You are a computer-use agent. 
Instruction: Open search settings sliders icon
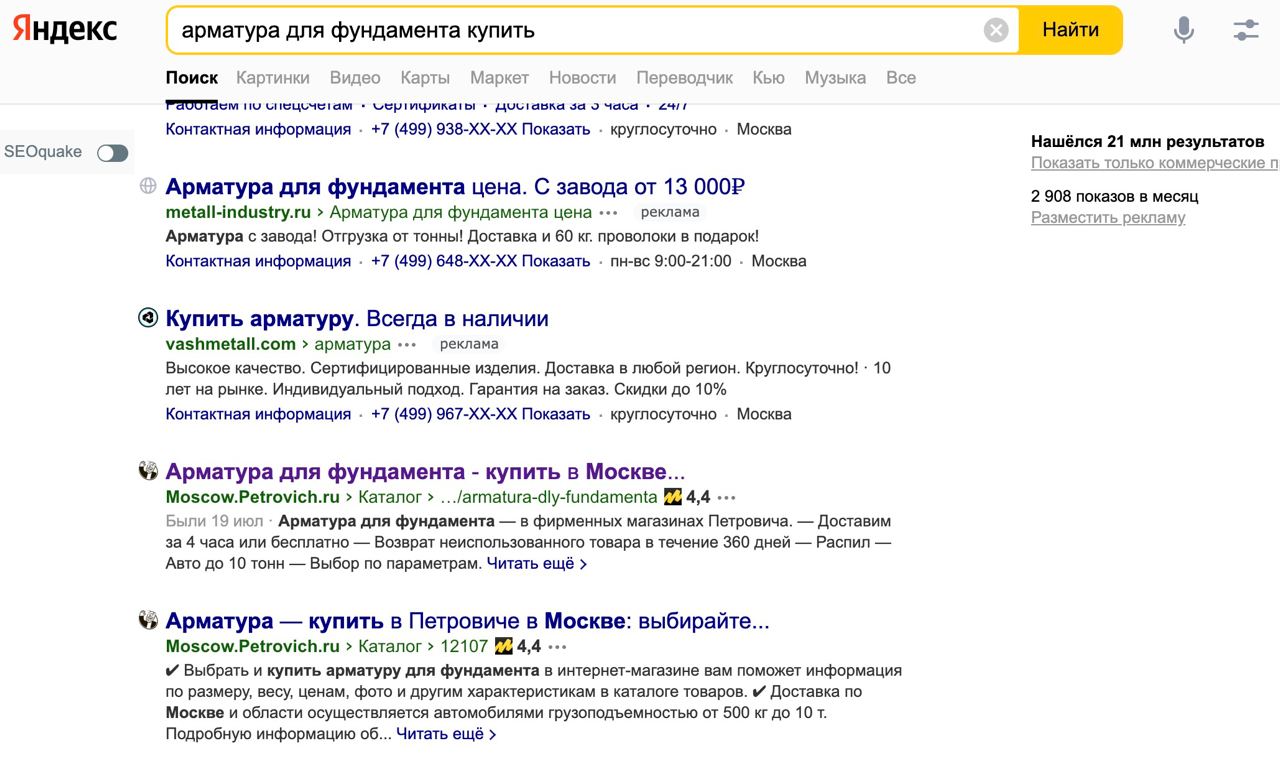[1245, 30]
